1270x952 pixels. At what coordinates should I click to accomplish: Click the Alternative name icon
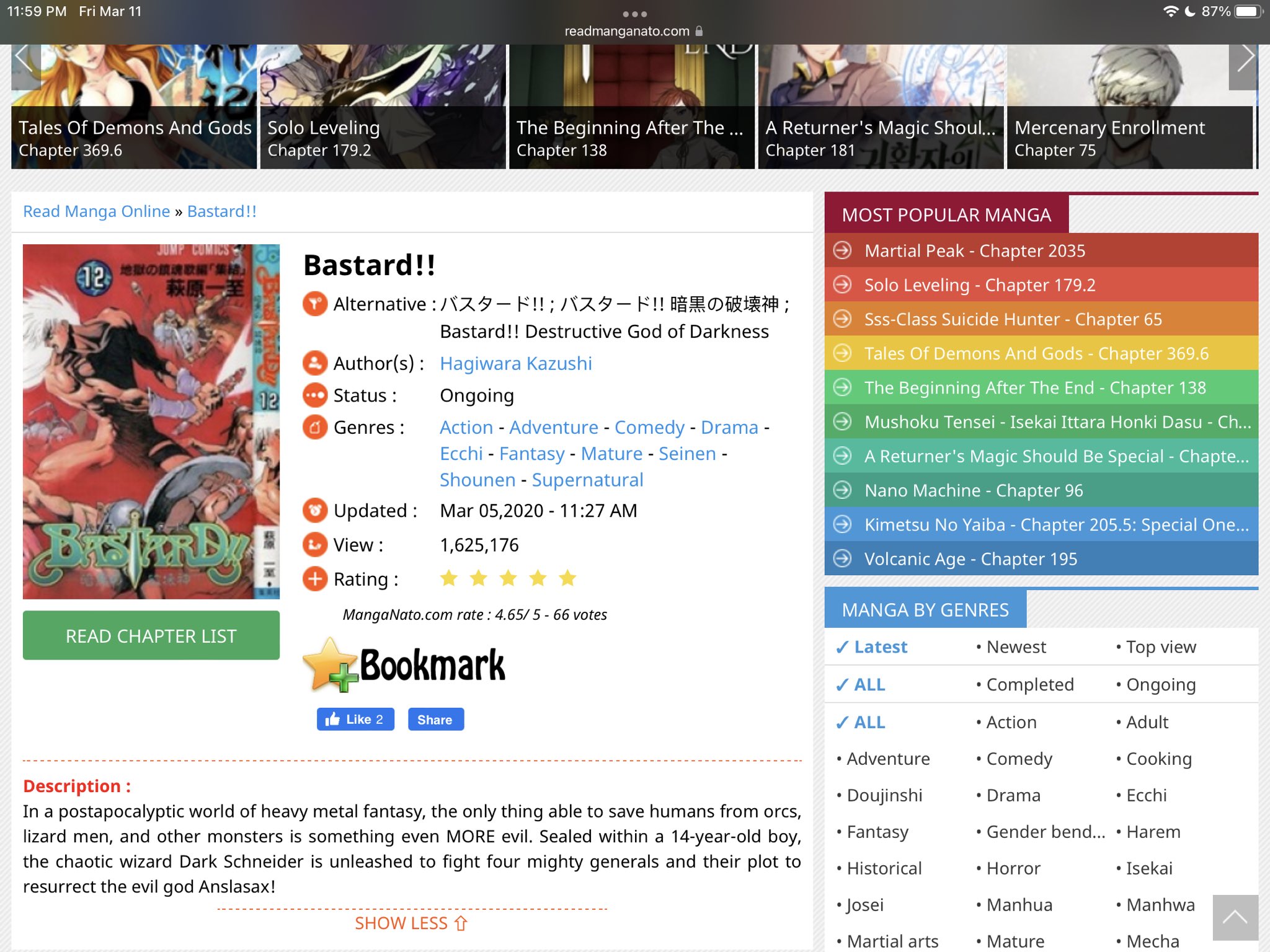[315, 304]
